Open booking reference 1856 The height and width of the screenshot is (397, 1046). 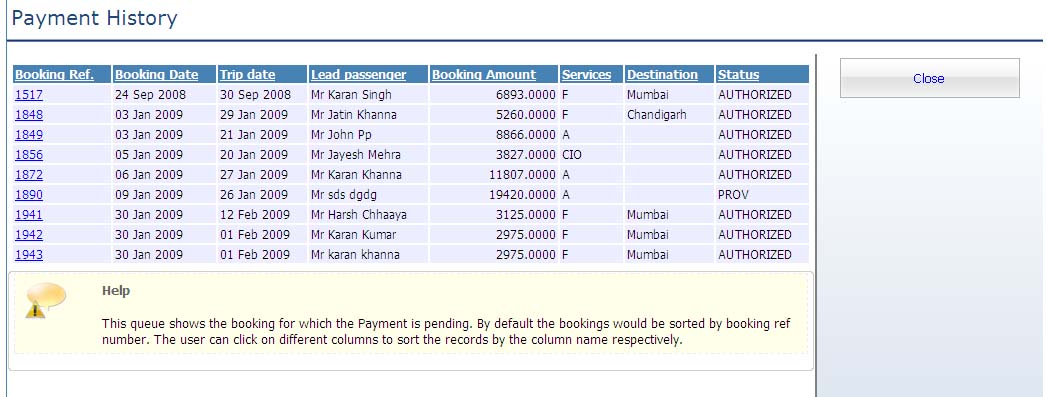(29, 155)
